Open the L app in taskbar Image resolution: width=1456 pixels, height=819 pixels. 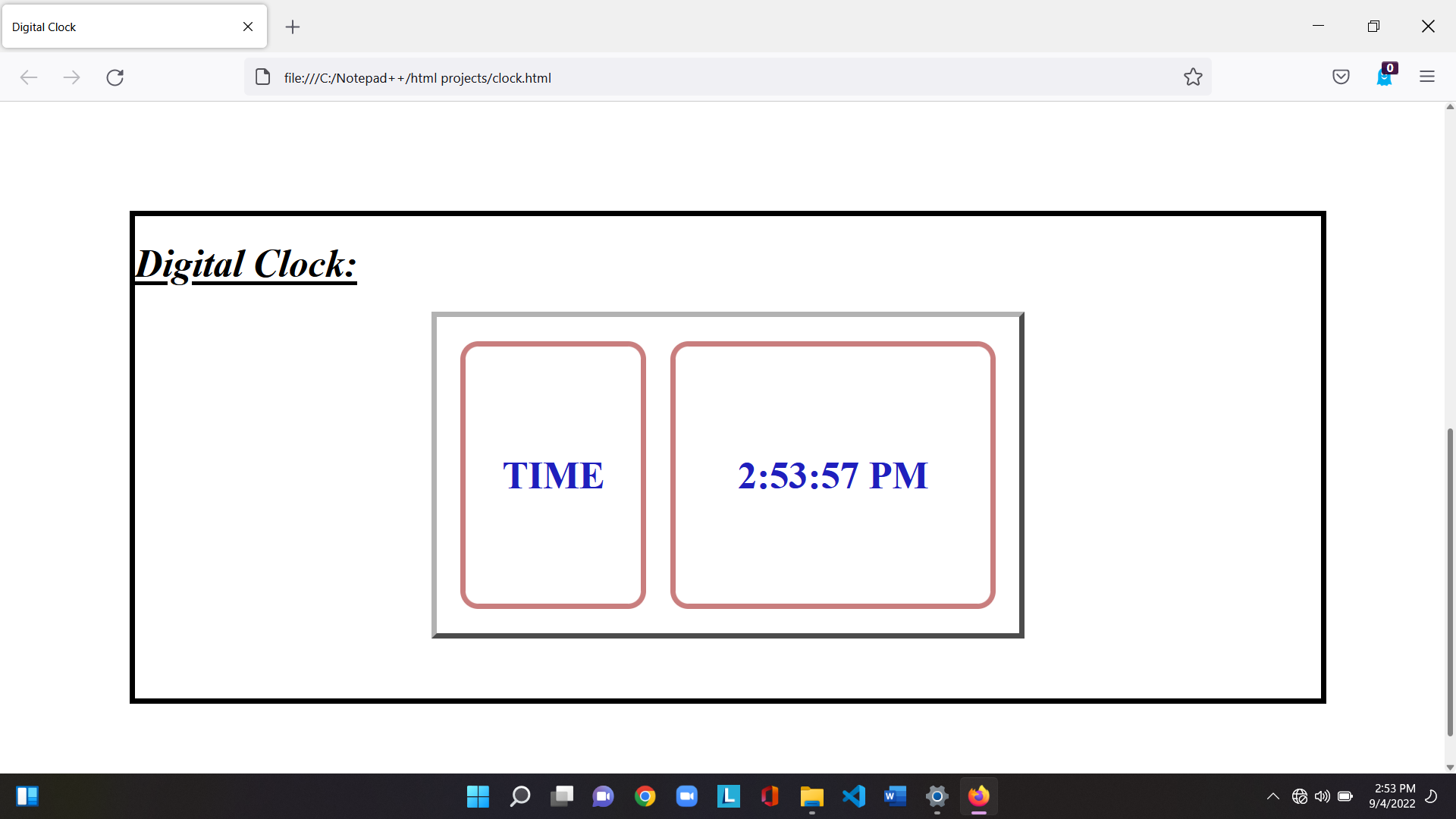coord(728,796)
